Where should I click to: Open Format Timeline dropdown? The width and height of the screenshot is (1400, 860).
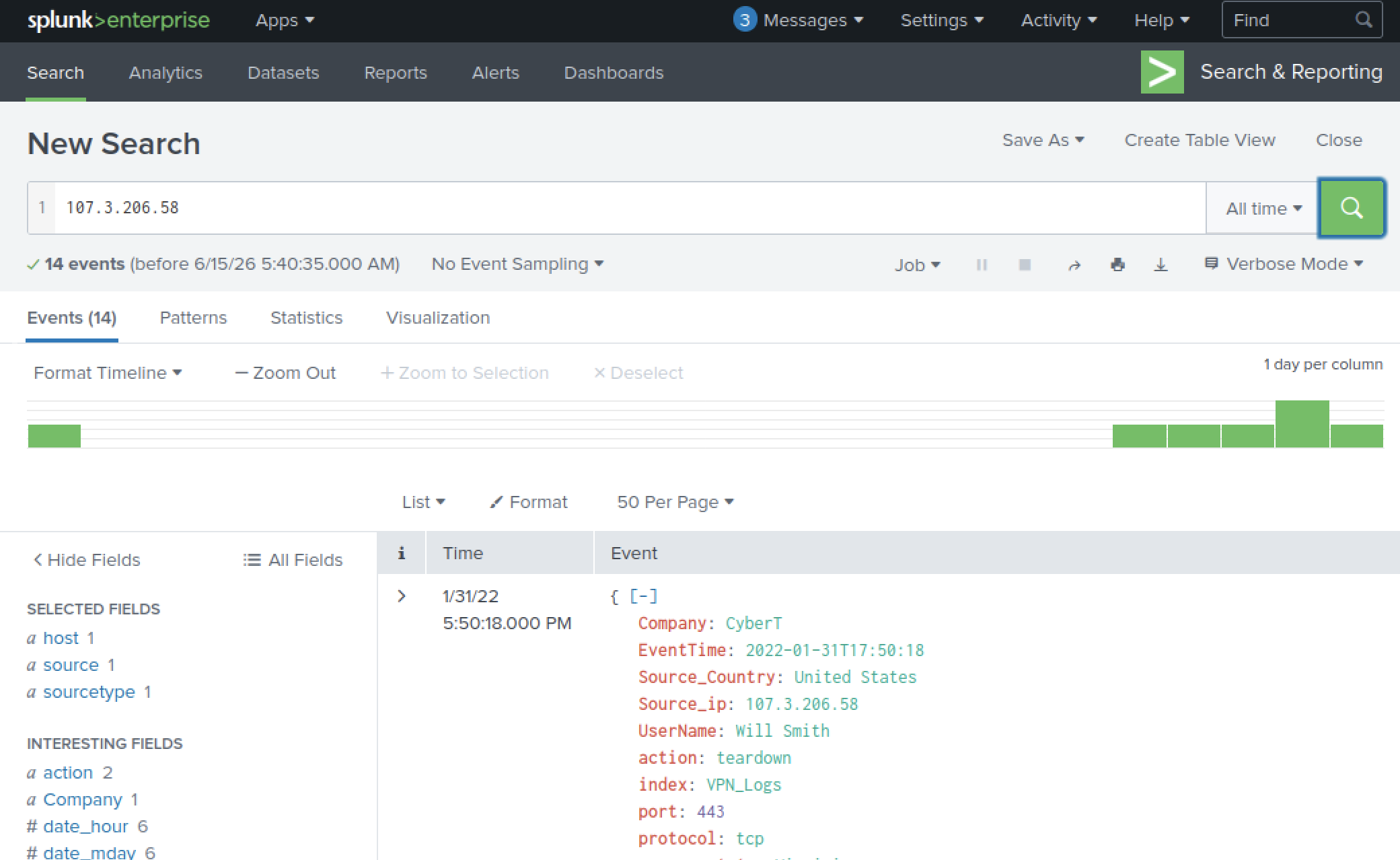pyautogui.click(x=108, y=373)
